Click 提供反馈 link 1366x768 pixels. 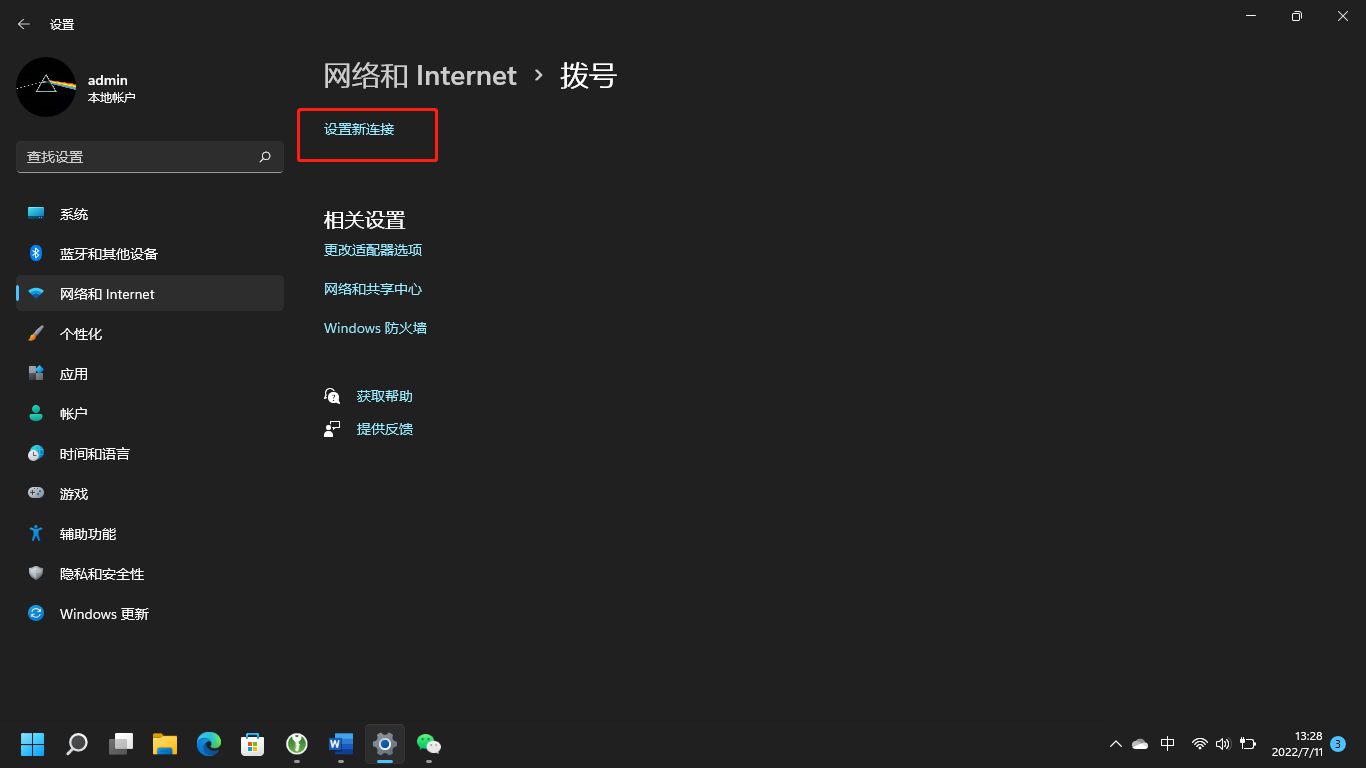384,429
